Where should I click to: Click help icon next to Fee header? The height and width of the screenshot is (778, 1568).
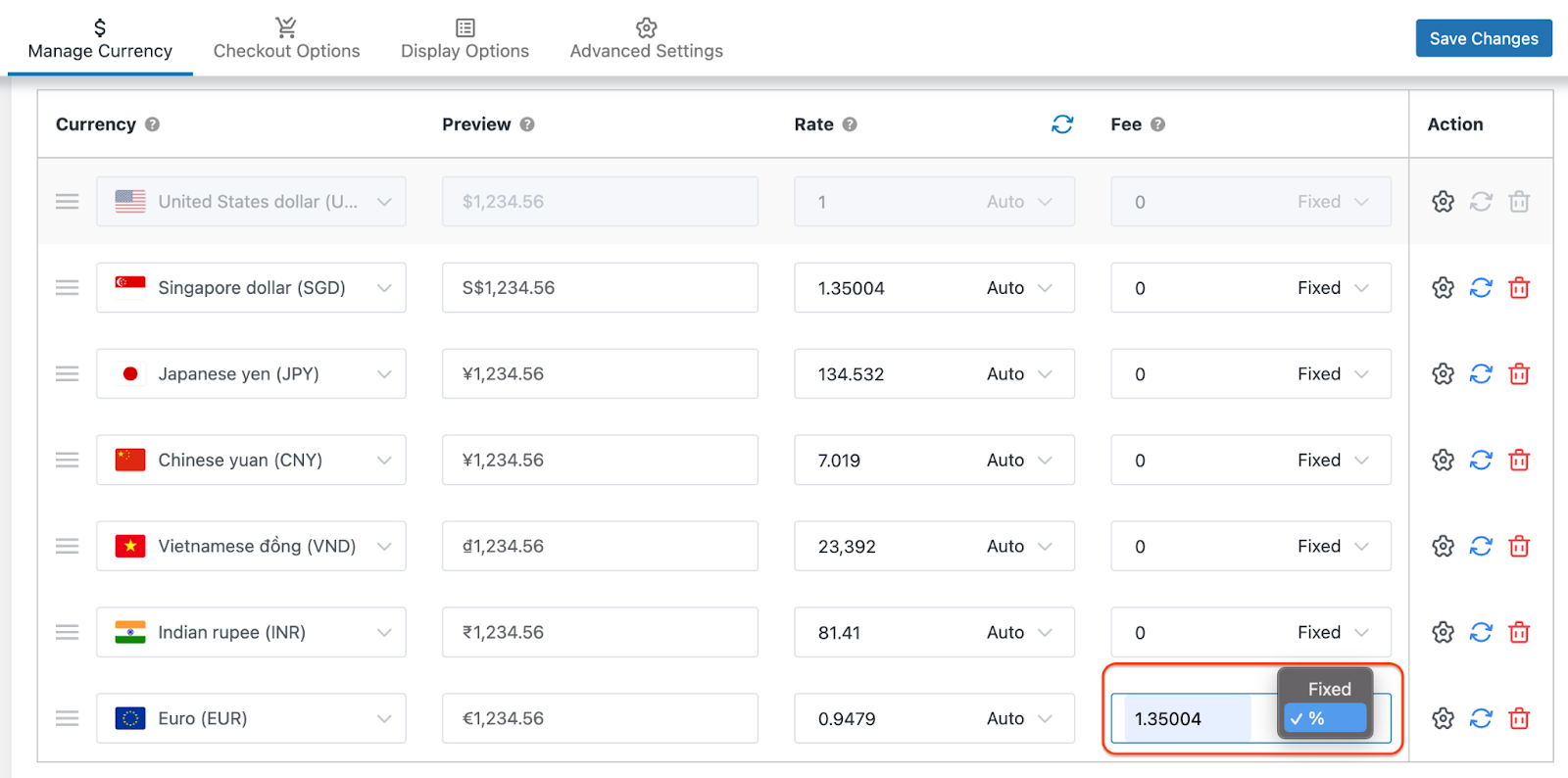(1157, 124)
